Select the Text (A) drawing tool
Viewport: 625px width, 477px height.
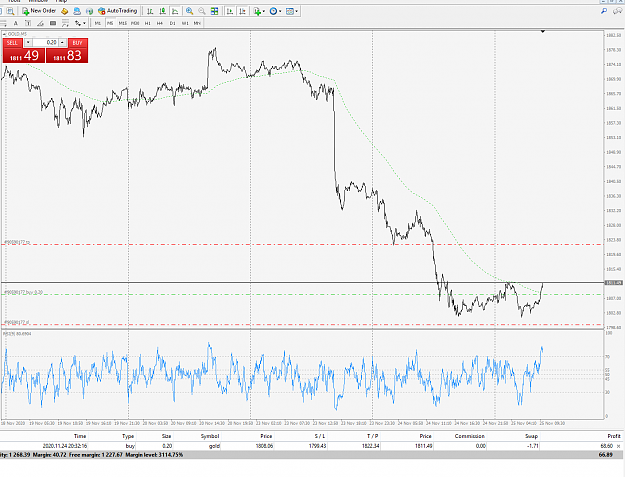[x=16, y=23]
